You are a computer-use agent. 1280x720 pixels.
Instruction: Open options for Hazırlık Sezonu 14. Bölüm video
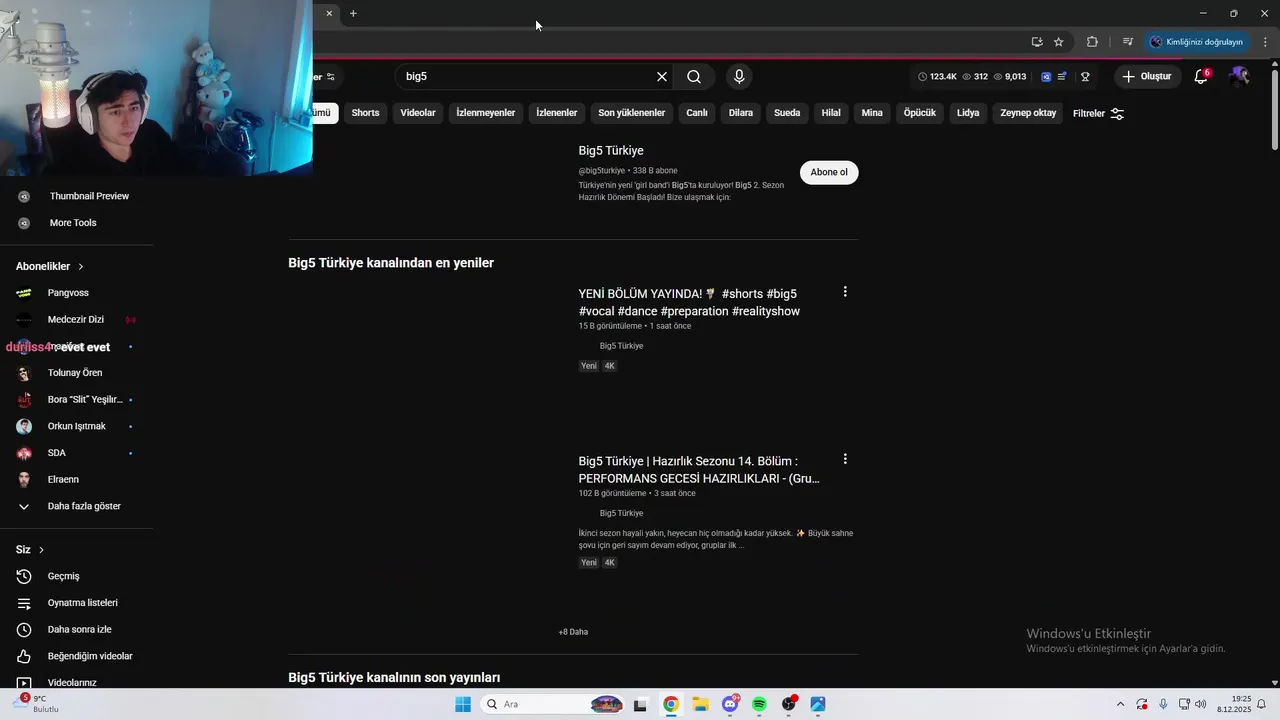tap(845, 459)
